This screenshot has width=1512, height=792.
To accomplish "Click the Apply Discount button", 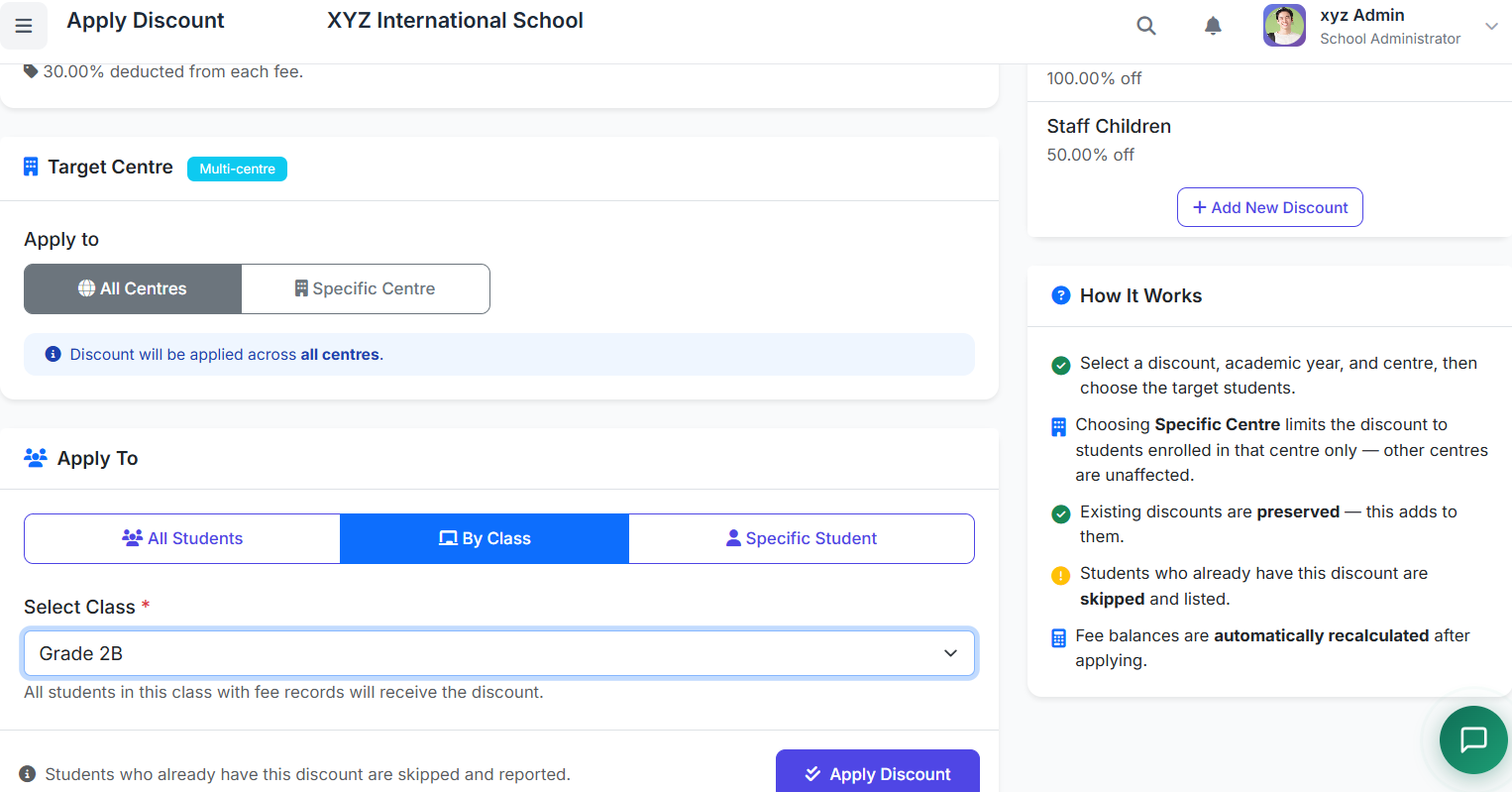I will point(878,771).
